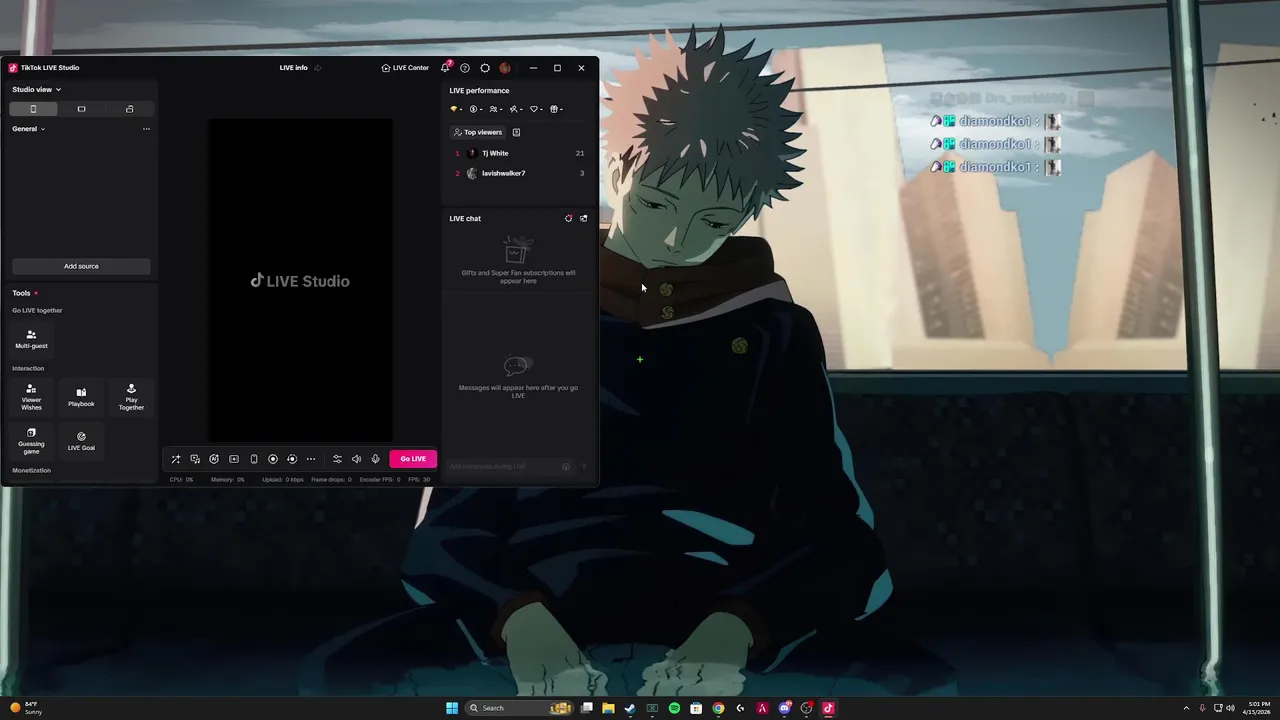The height and width of the screenshot is (720, 1280).
Task: Open the clock showing 5:01 PM
Action: click(x=1256, y=708)
